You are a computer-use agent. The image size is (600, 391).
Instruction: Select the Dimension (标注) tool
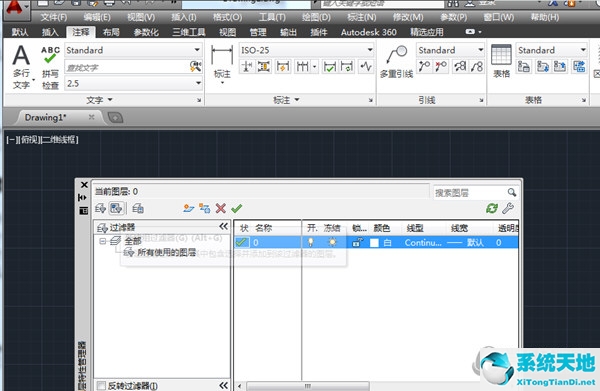[222, 65]
